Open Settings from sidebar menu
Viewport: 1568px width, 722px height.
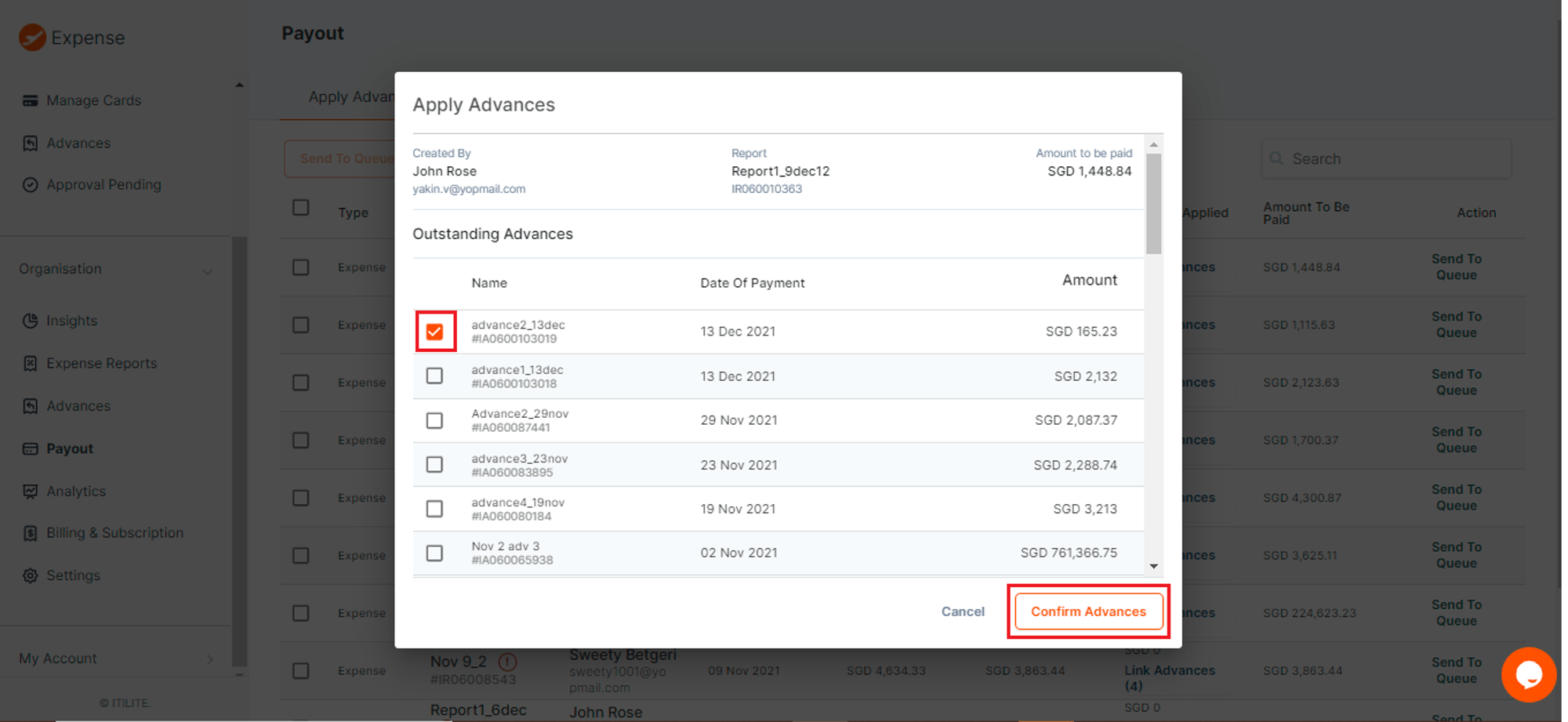point(73,575)
